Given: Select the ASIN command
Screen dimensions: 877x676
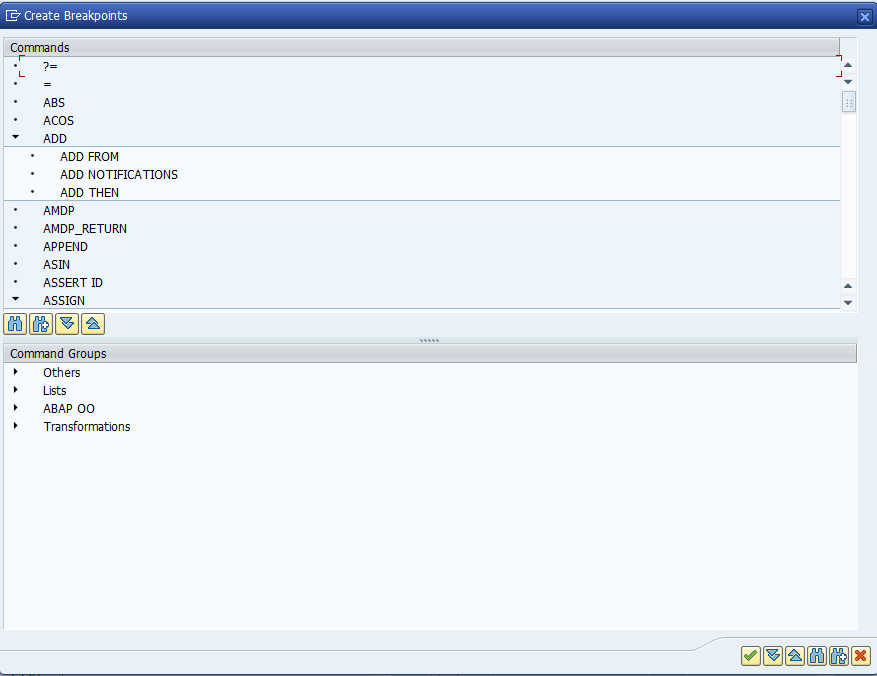Looking at the screenshot, I should 56,264.
